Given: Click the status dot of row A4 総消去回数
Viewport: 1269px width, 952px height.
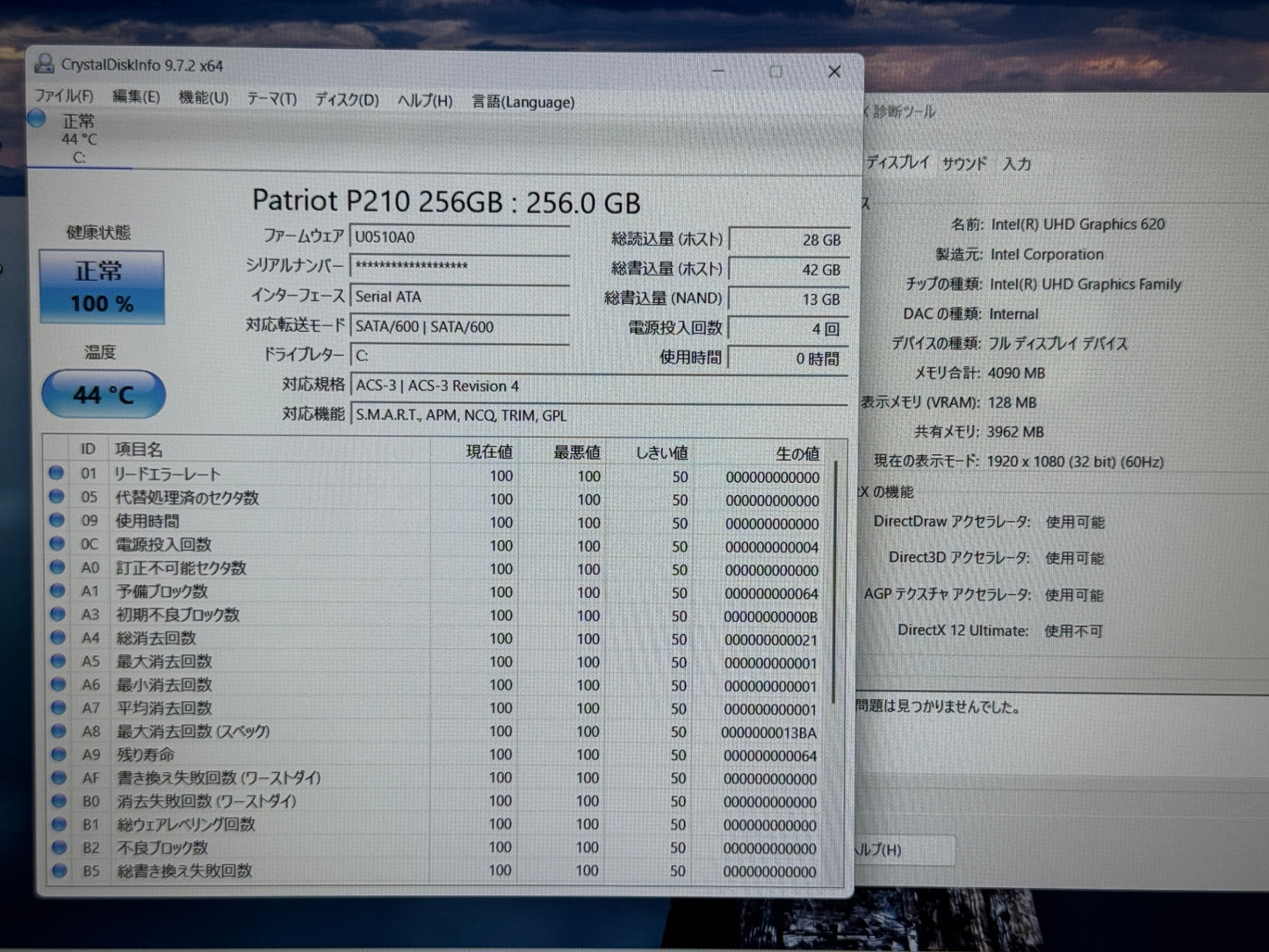Looking at the screenshot, I should click(x=58, y=637).
